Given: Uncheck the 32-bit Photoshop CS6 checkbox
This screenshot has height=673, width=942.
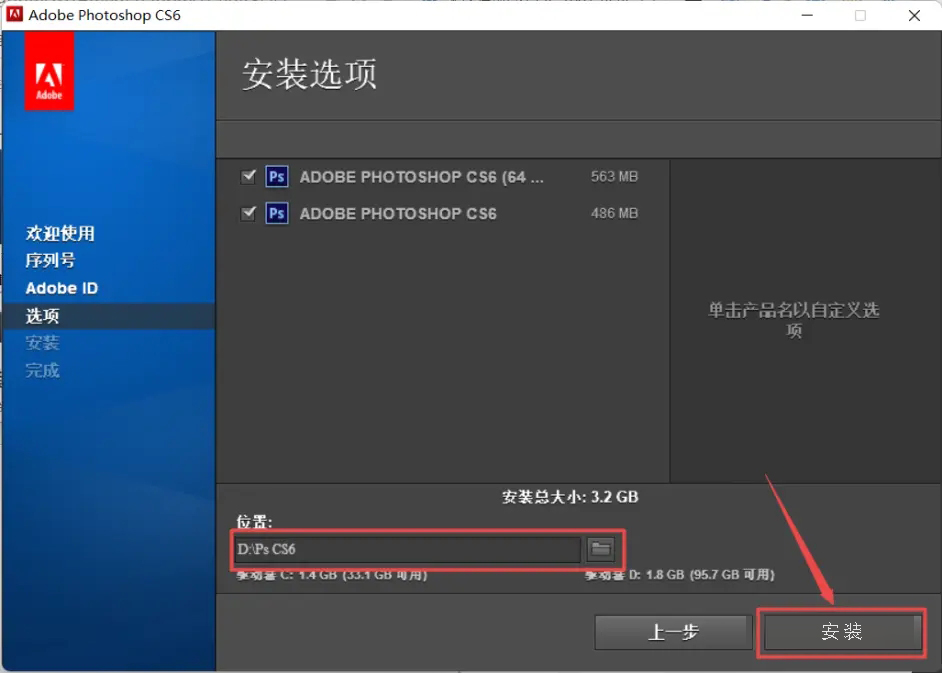Looking at the screenshot, I should pos(249,213).
